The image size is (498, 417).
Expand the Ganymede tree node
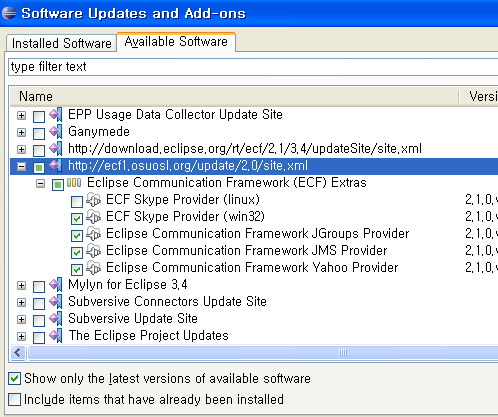tap(21, 133)
